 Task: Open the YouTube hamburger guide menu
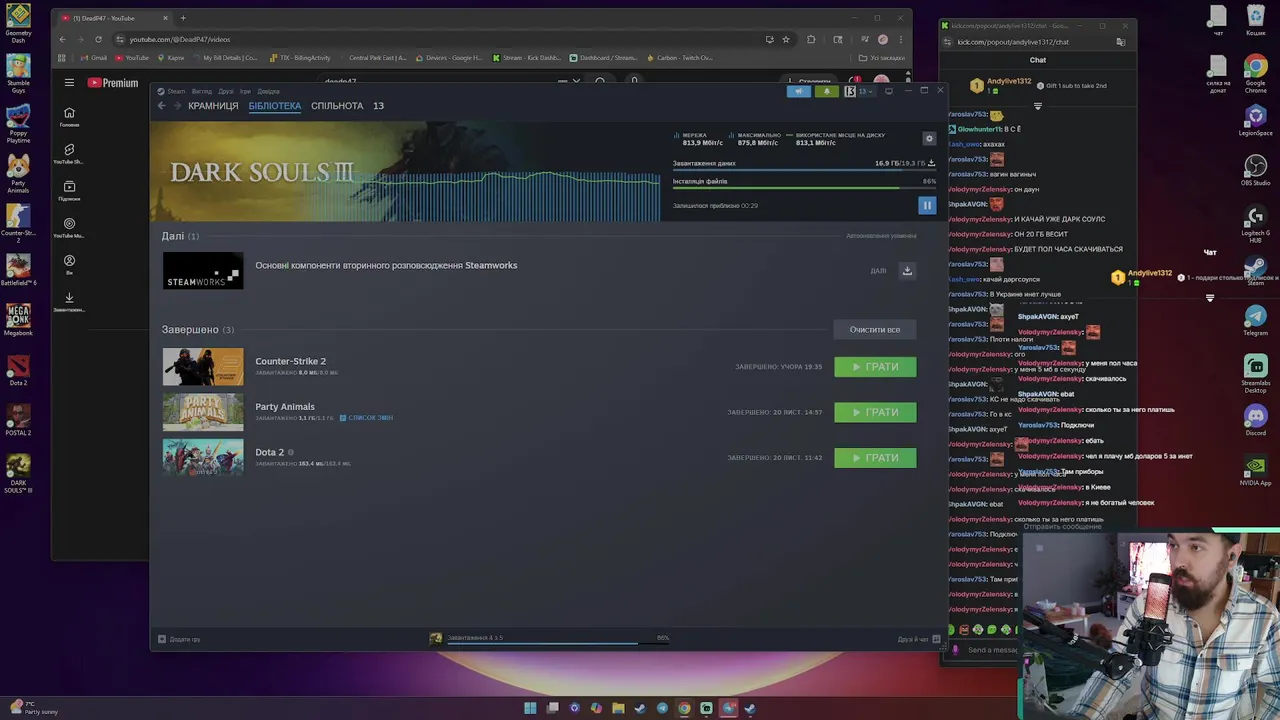click(69, 83)
